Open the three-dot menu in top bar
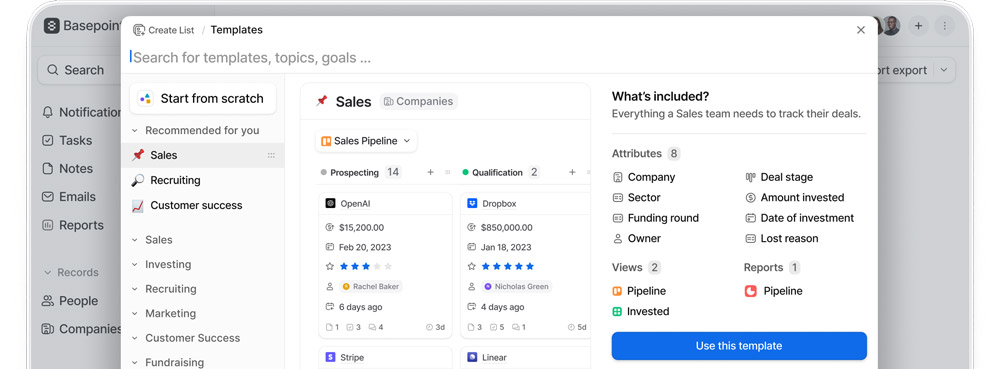1000x369 pixels. [944, 26]
